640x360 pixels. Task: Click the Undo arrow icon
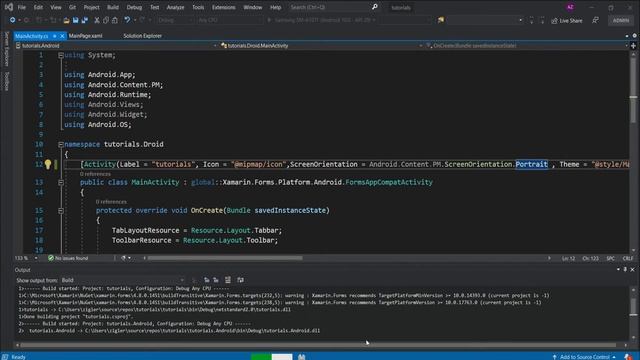[x=127, y=20]
